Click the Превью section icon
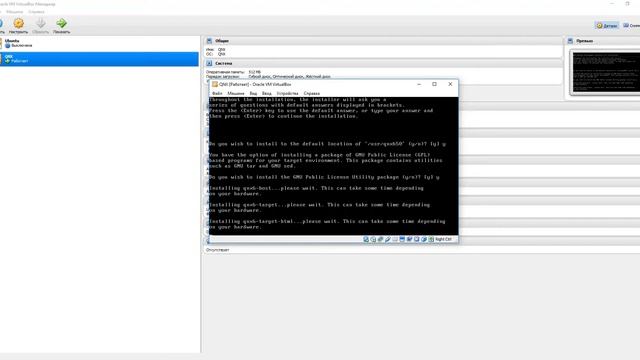 (x=570, y=41)
